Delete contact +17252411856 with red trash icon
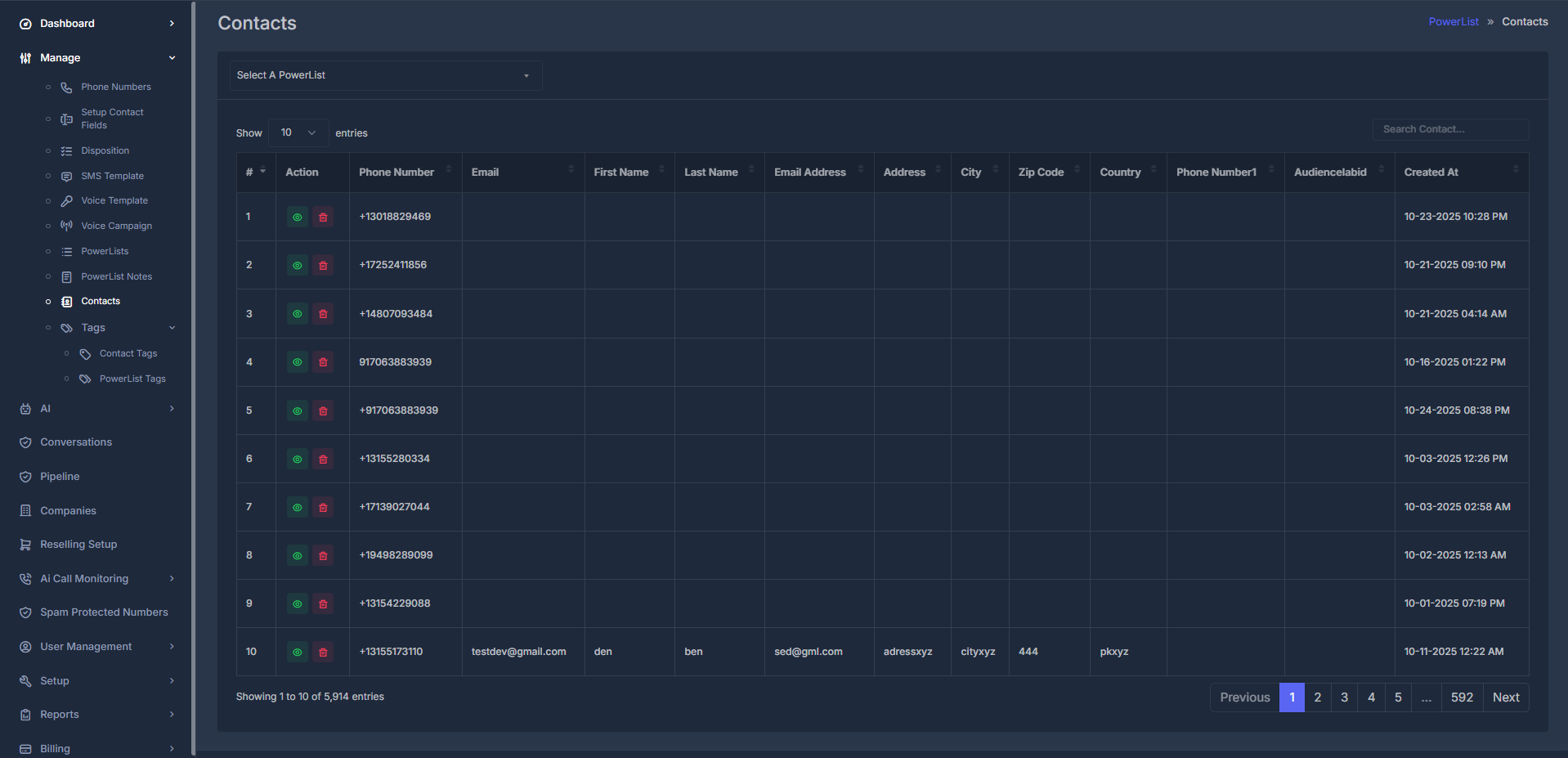 323,265
